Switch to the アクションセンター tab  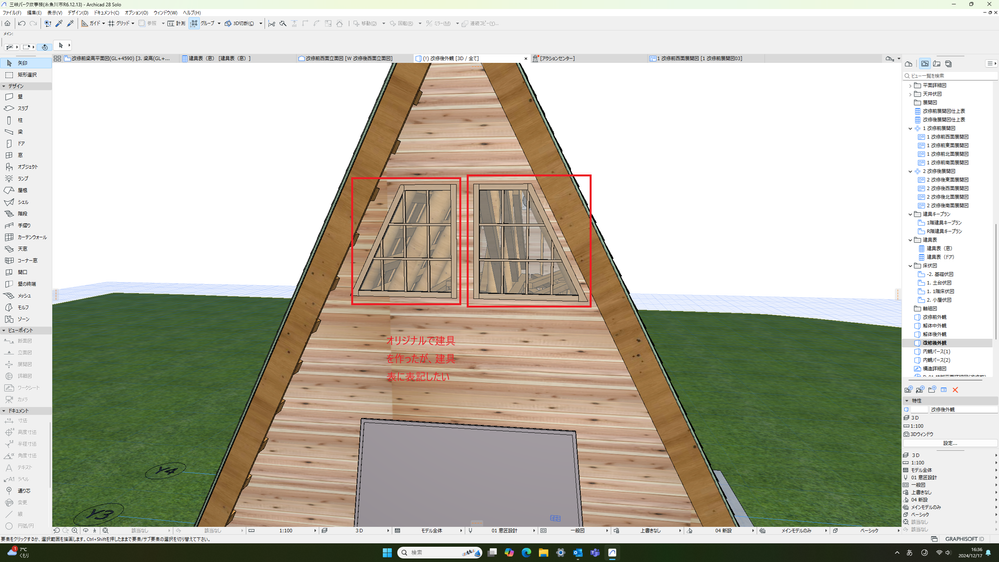click(588, 58)
